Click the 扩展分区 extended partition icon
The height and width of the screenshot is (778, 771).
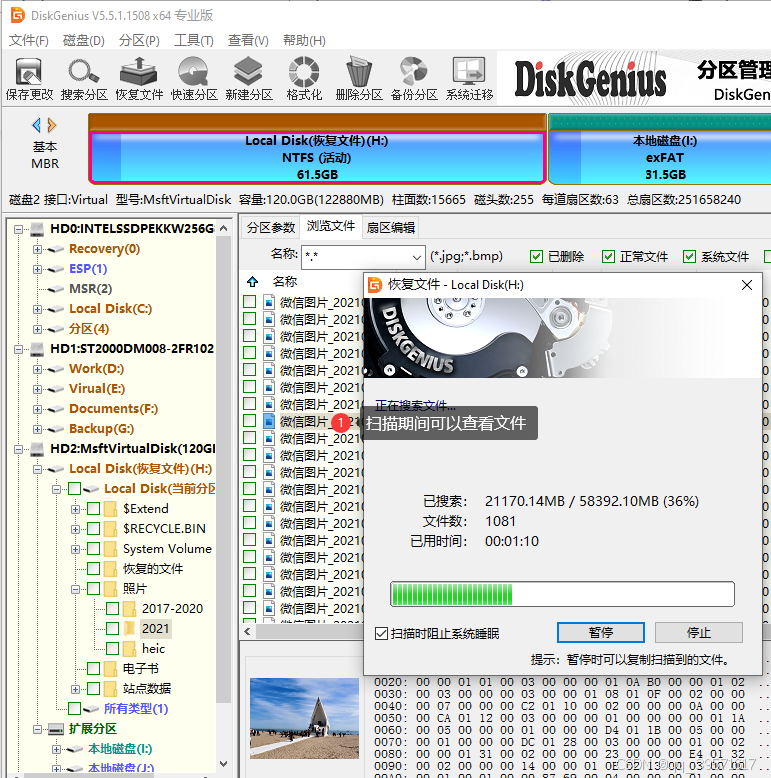click(56, 729)
